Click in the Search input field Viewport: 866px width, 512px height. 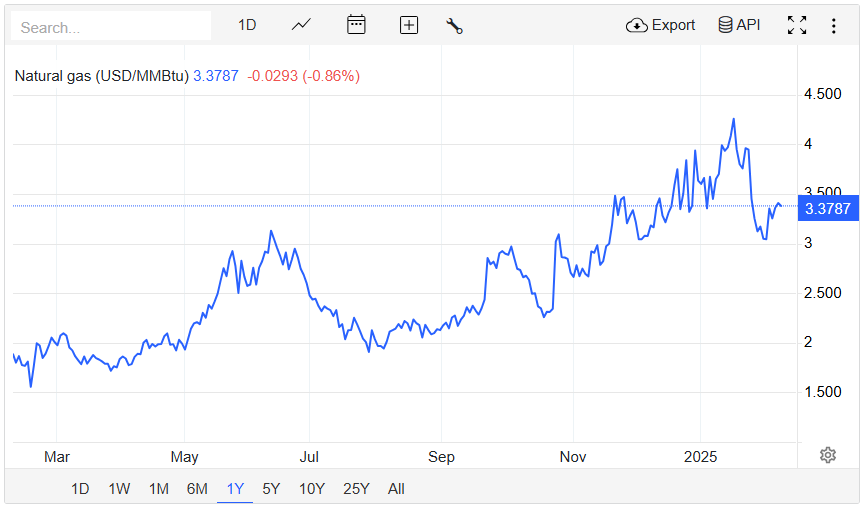110,27
